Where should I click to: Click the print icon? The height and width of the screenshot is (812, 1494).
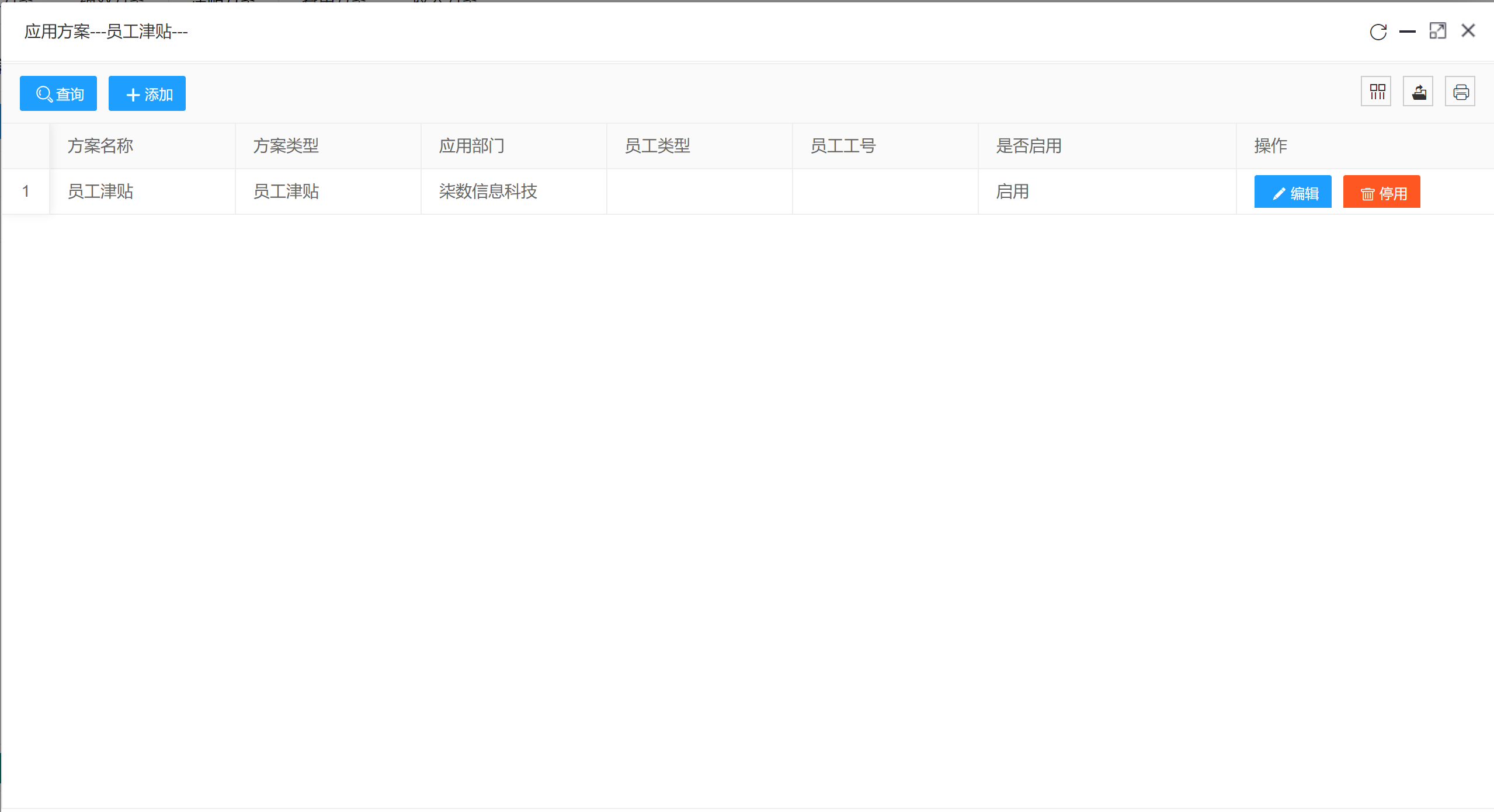pyautogui.click(x=1461, y=92)
